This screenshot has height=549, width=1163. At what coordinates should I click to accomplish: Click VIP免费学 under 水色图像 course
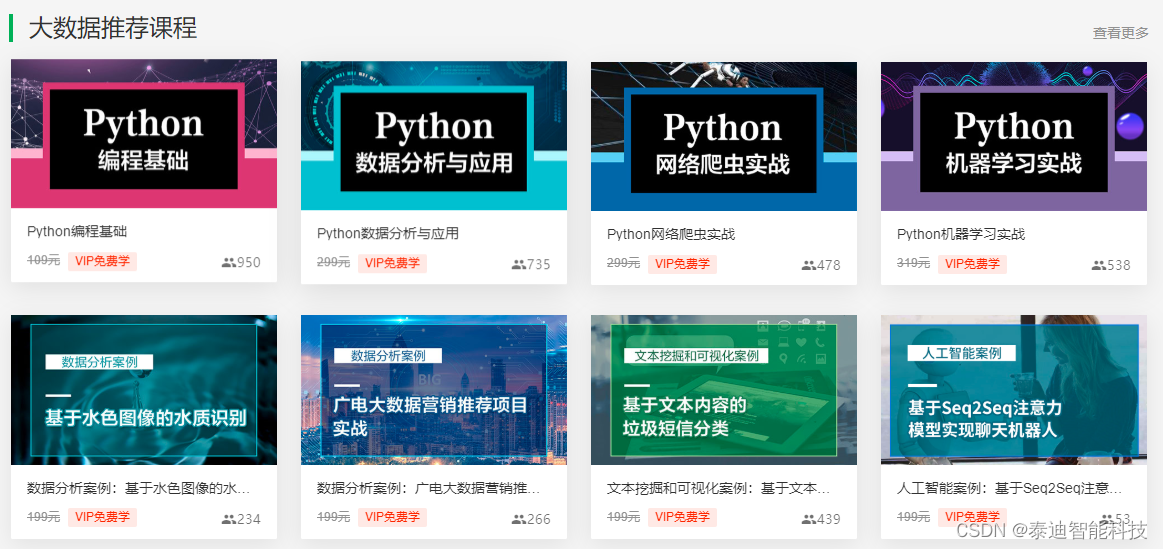102,517
